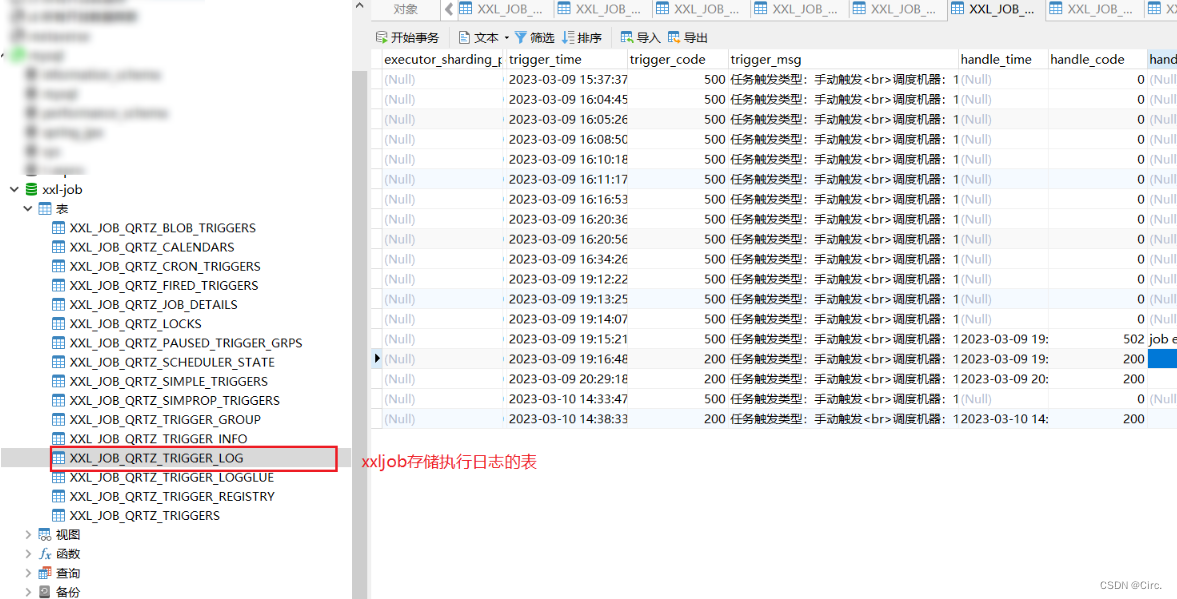Click the table icon beside XXL_JOB_QRTZ_FIRED_TRIGGERS

[x=59, y=286]
